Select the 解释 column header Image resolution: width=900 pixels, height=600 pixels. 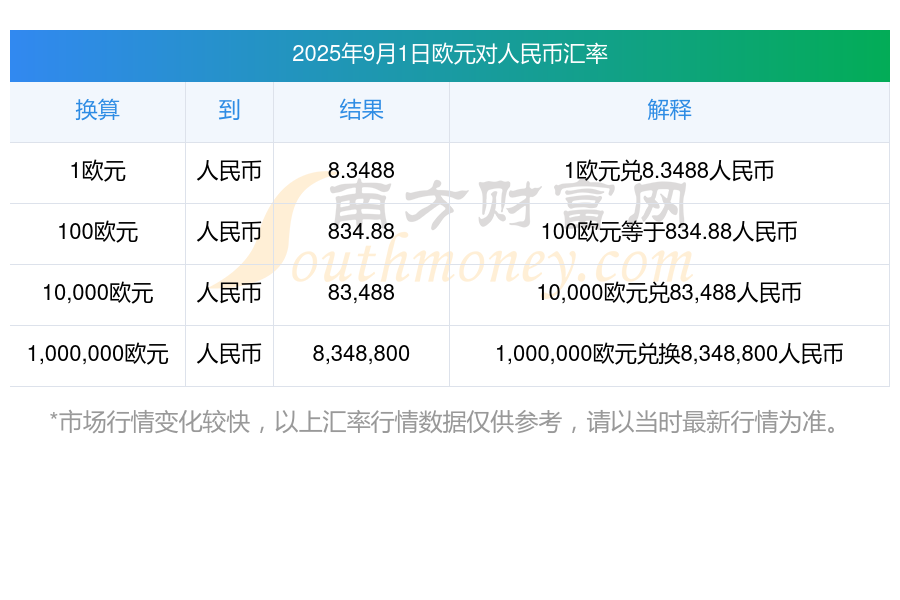(x=669, y=110)
